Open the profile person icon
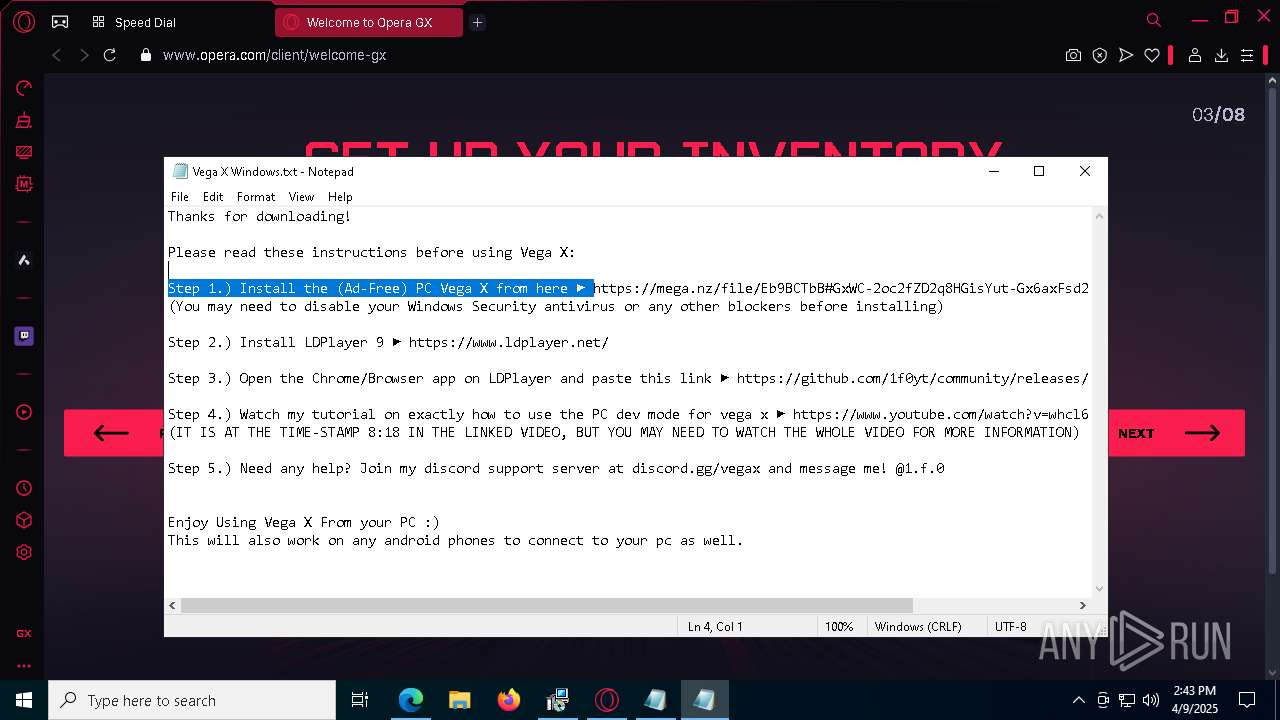Image resolution: width=1280 pixels, height=720 pixels. pyautogui.click(x=1194, y=56)
